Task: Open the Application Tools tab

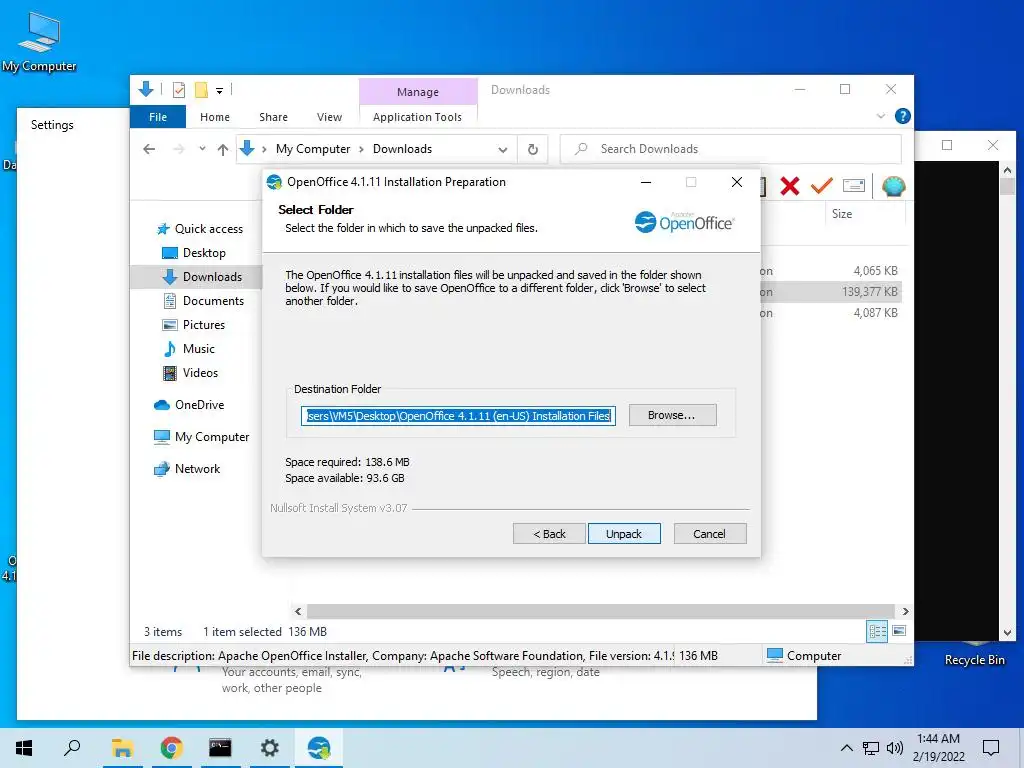Action: pos(417,117)
